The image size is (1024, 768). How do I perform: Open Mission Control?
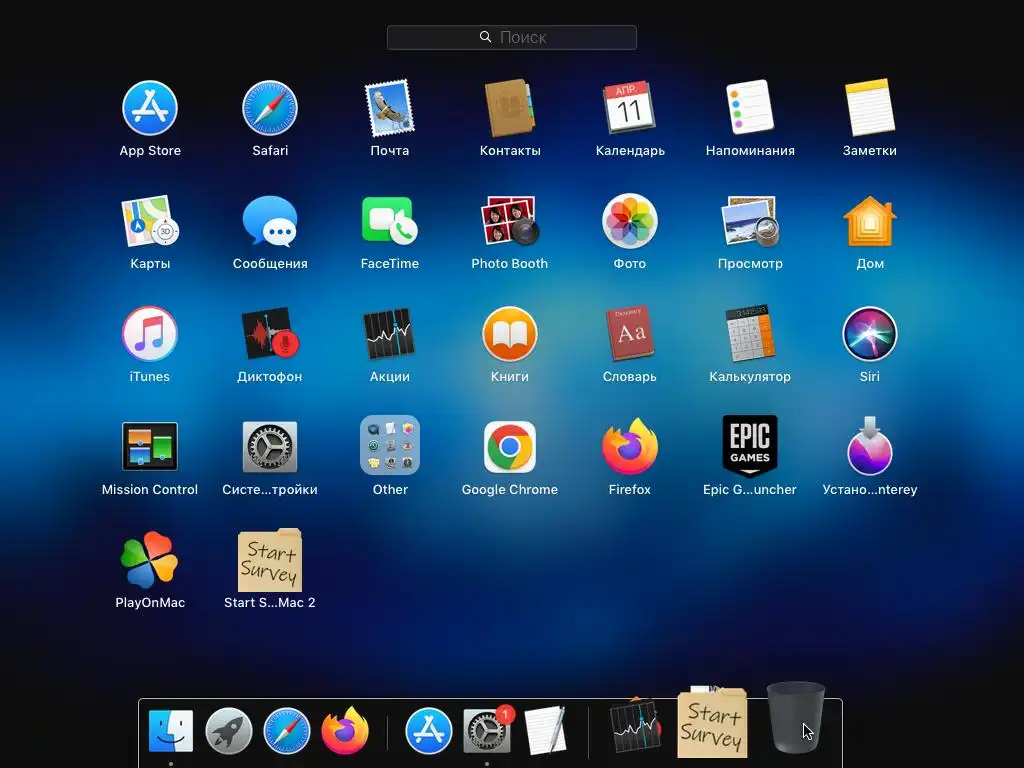point(150,447)
